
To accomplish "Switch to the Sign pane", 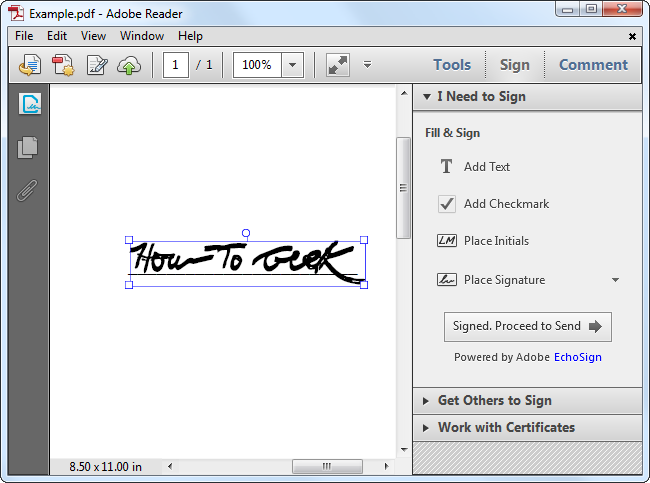I will tap(515, 65).
